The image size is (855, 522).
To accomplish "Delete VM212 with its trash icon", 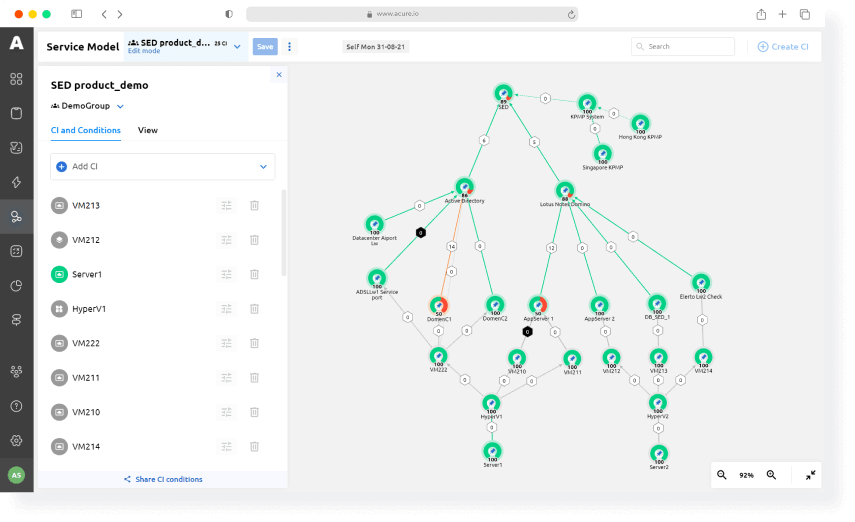I will (x=254, y=240).
